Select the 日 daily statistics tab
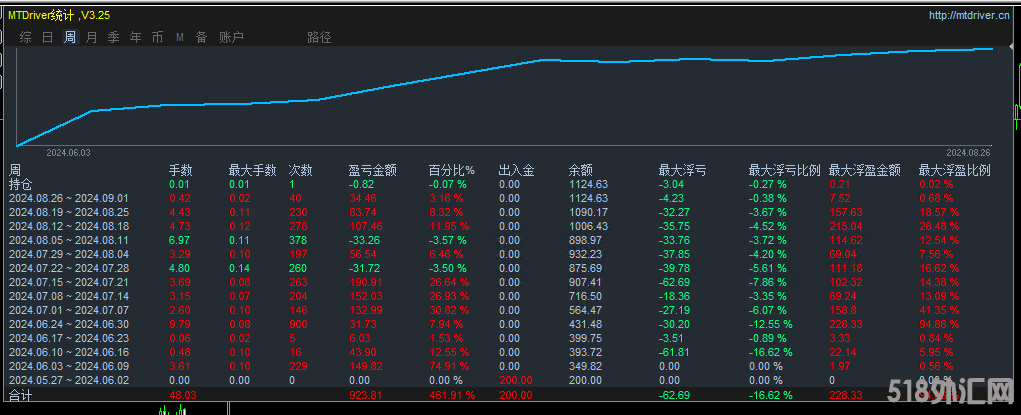The image size is (1021, 415). (x=47, y=37)
